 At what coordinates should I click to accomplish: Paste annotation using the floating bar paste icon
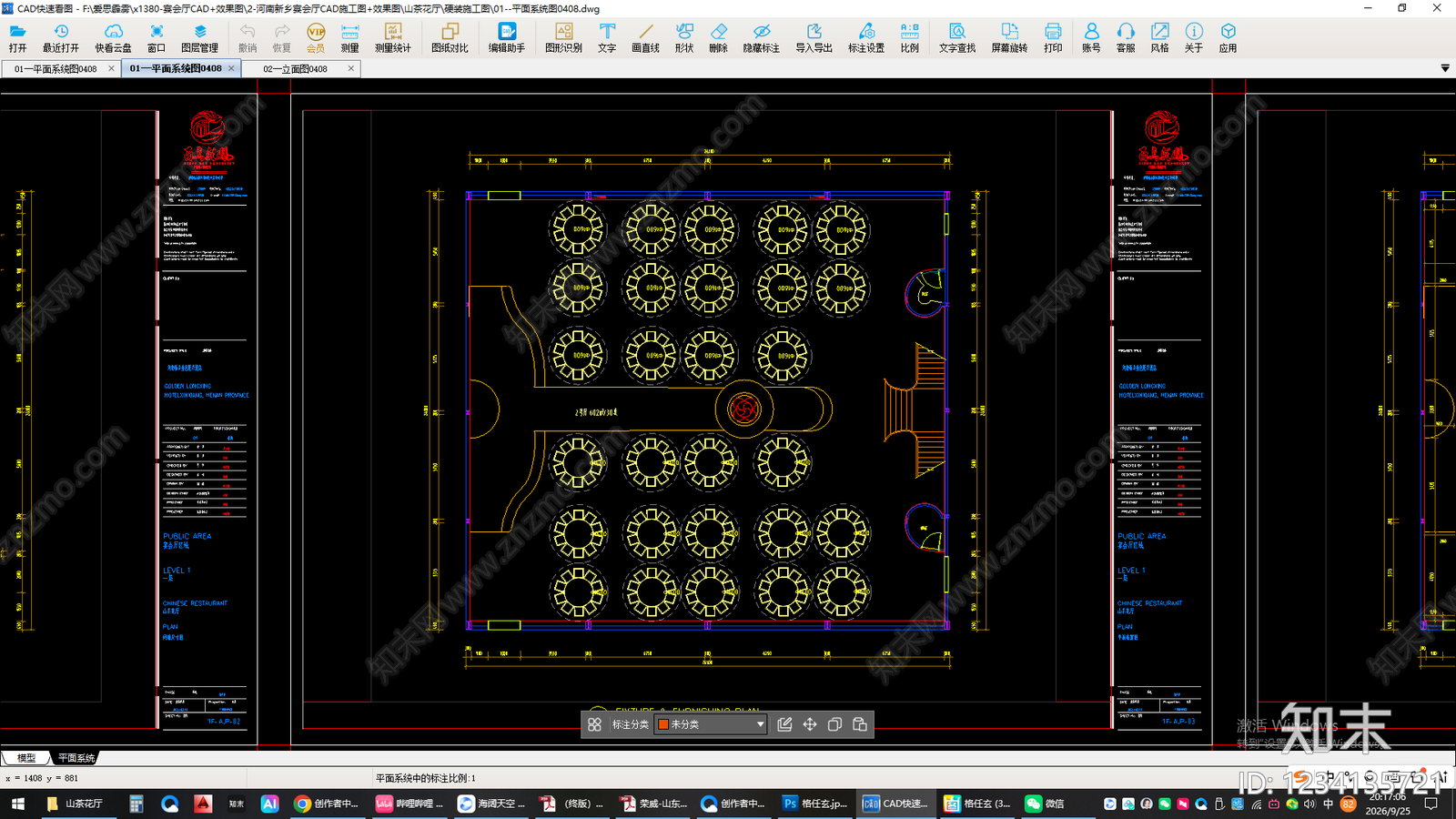860,724
